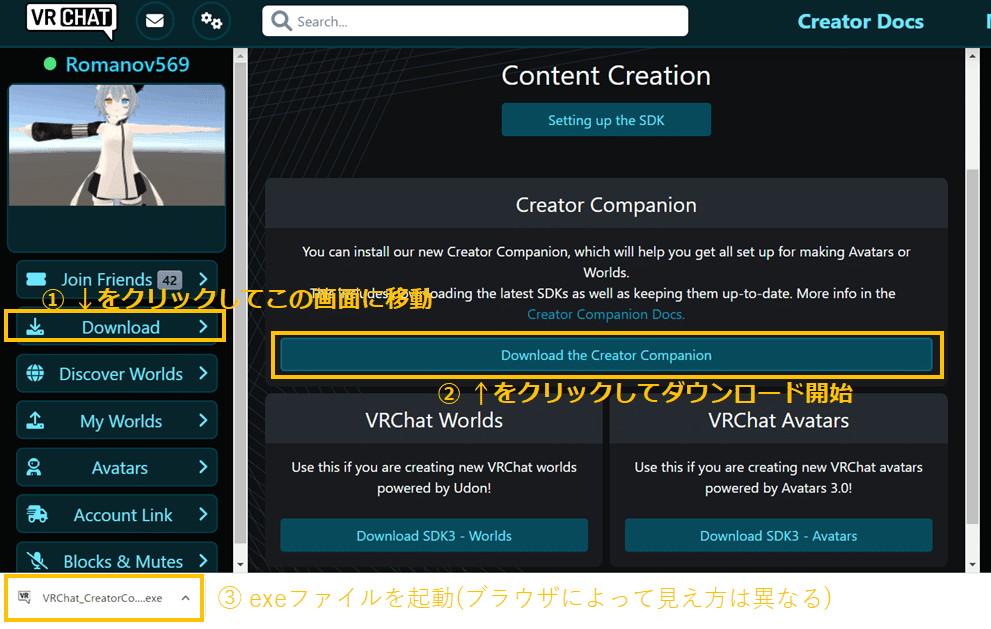Click Download SDK3 - Worlds button

434,535
